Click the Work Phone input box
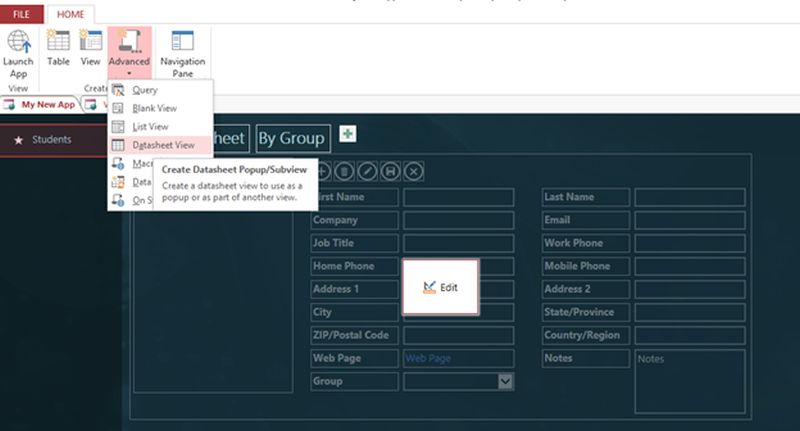 click(690, 243)
